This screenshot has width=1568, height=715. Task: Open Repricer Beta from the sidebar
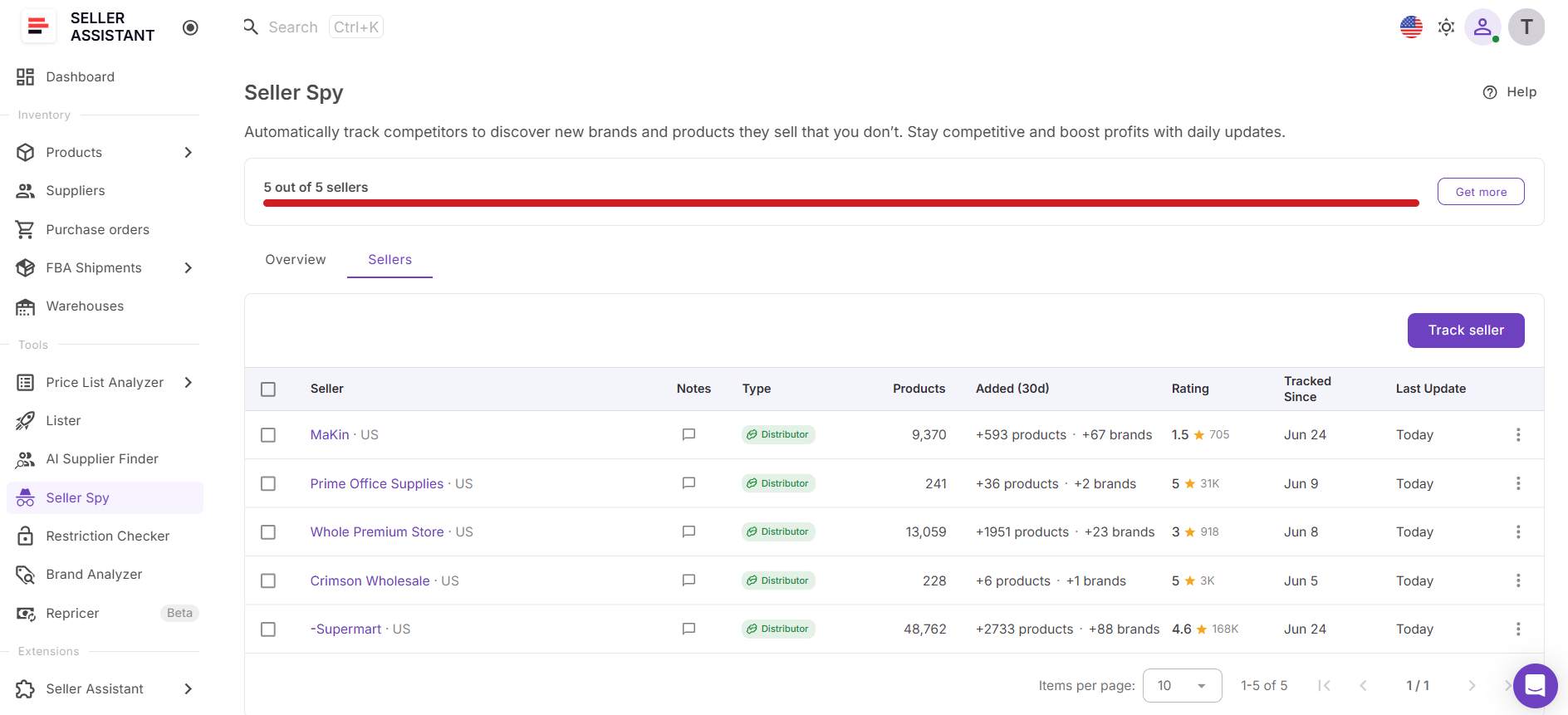(104, 613)
